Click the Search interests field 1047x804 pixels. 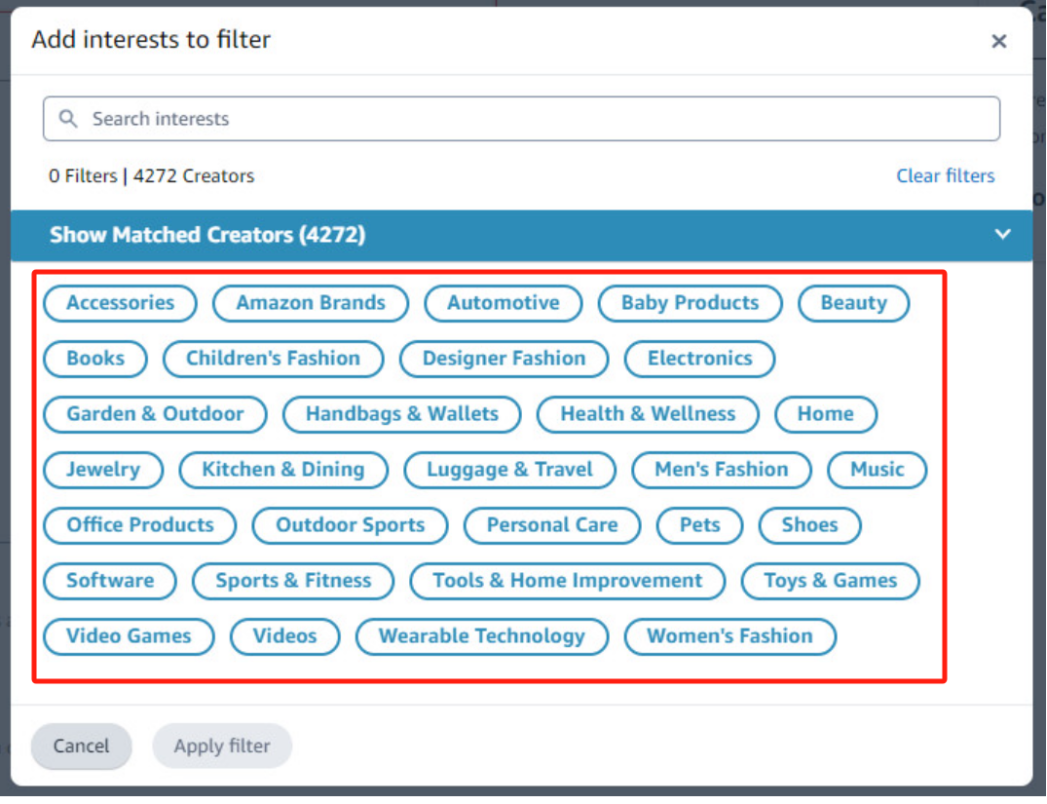tap(521, 119)
